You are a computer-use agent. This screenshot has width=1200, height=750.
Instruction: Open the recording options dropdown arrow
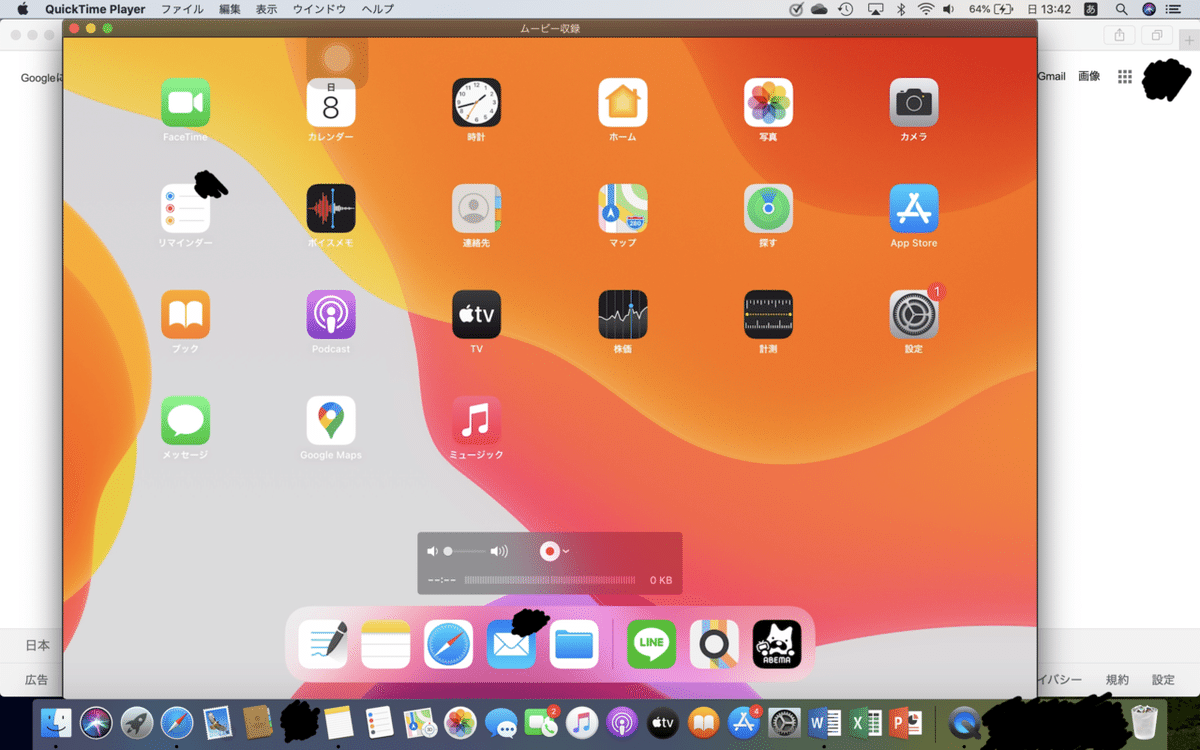(566, 551)
